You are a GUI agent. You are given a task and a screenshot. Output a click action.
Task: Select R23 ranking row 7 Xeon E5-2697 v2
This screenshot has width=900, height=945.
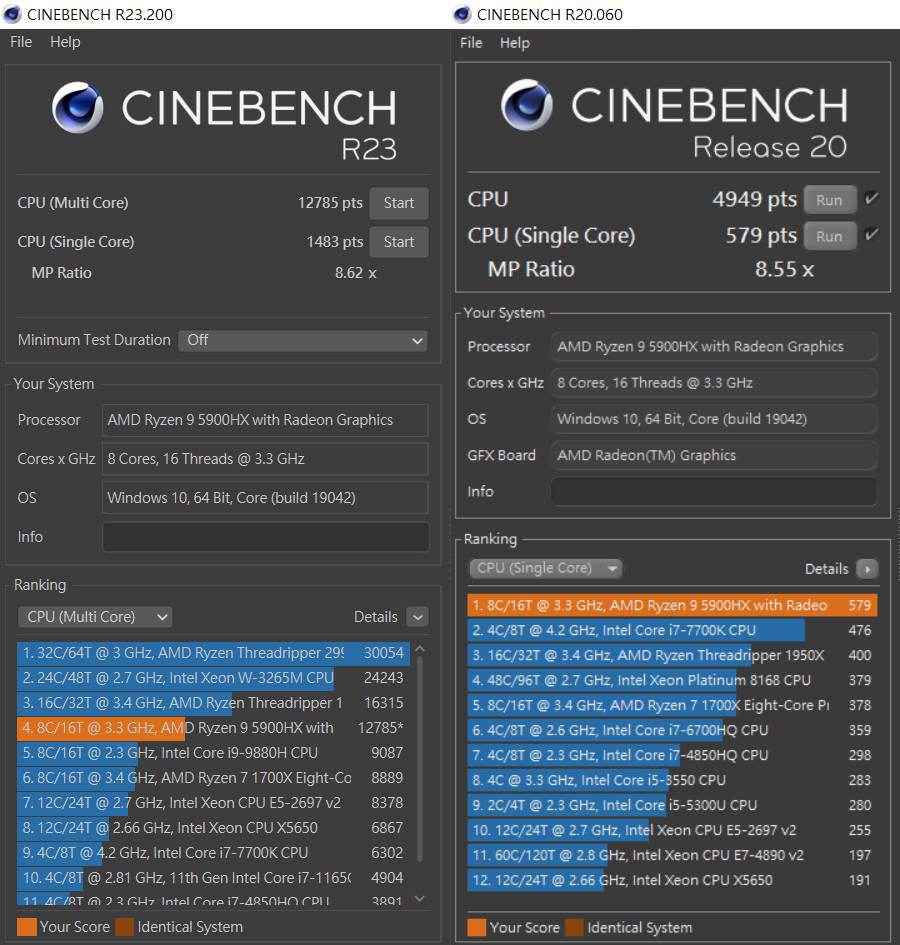[x=213, y=803]
